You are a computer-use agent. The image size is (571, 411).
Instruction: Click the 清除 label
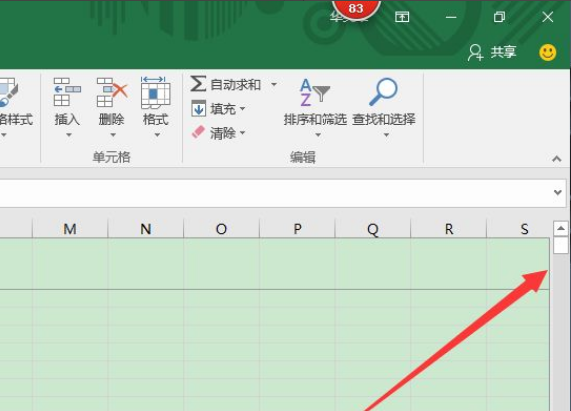[223, 133]
